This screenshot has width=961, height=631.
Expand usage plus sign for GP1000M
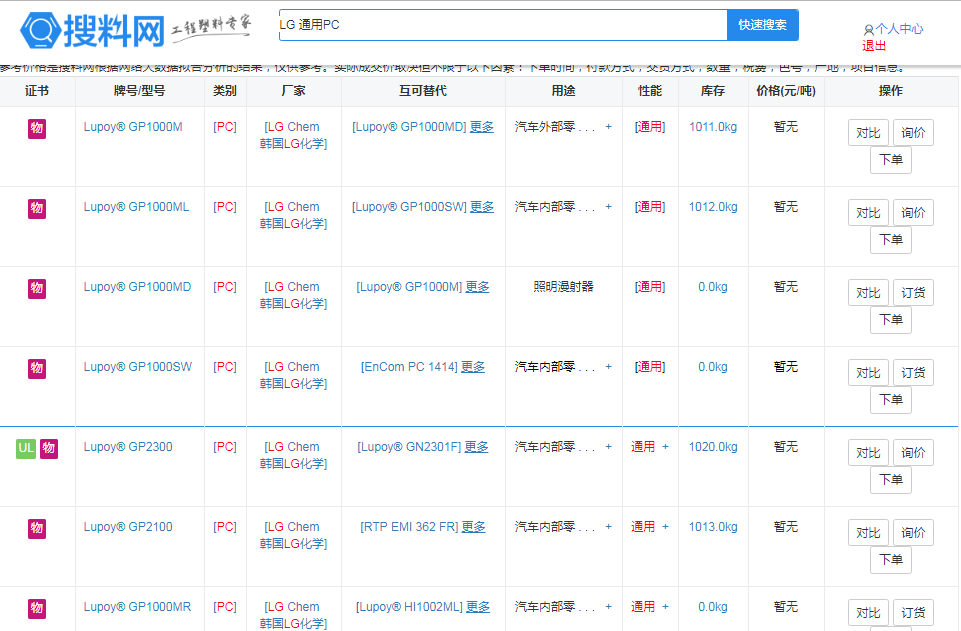click(x=608, y=127)
